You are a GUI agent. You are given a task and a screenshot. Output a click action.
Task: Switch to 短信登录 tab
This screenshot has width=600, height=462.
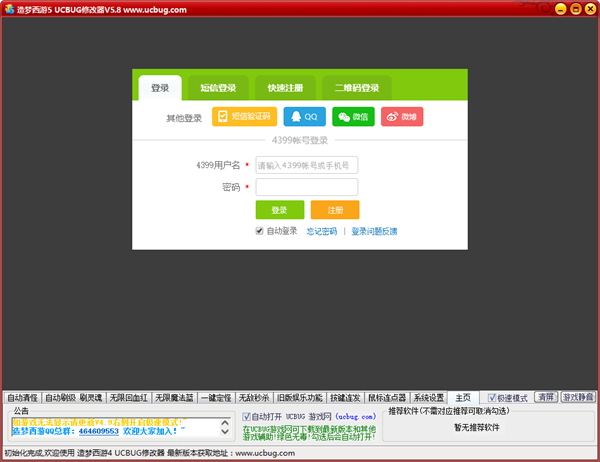coord(218,88)
